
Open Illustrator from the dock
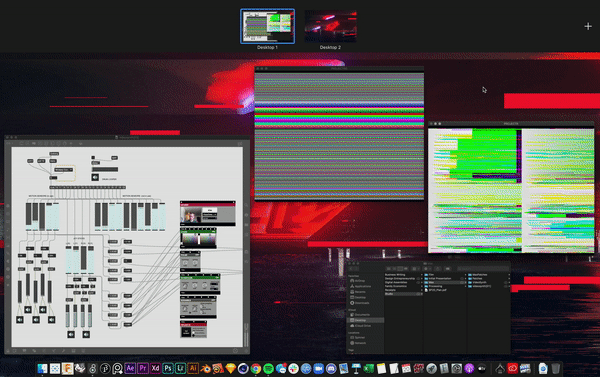[x=193, y=368]
